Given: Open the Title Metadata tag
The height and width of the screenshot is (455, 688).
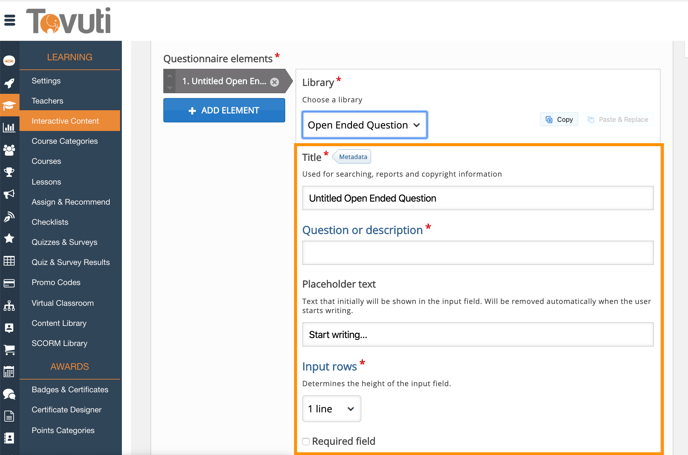Looking at the screenshot, I should (x=352, y=157).
